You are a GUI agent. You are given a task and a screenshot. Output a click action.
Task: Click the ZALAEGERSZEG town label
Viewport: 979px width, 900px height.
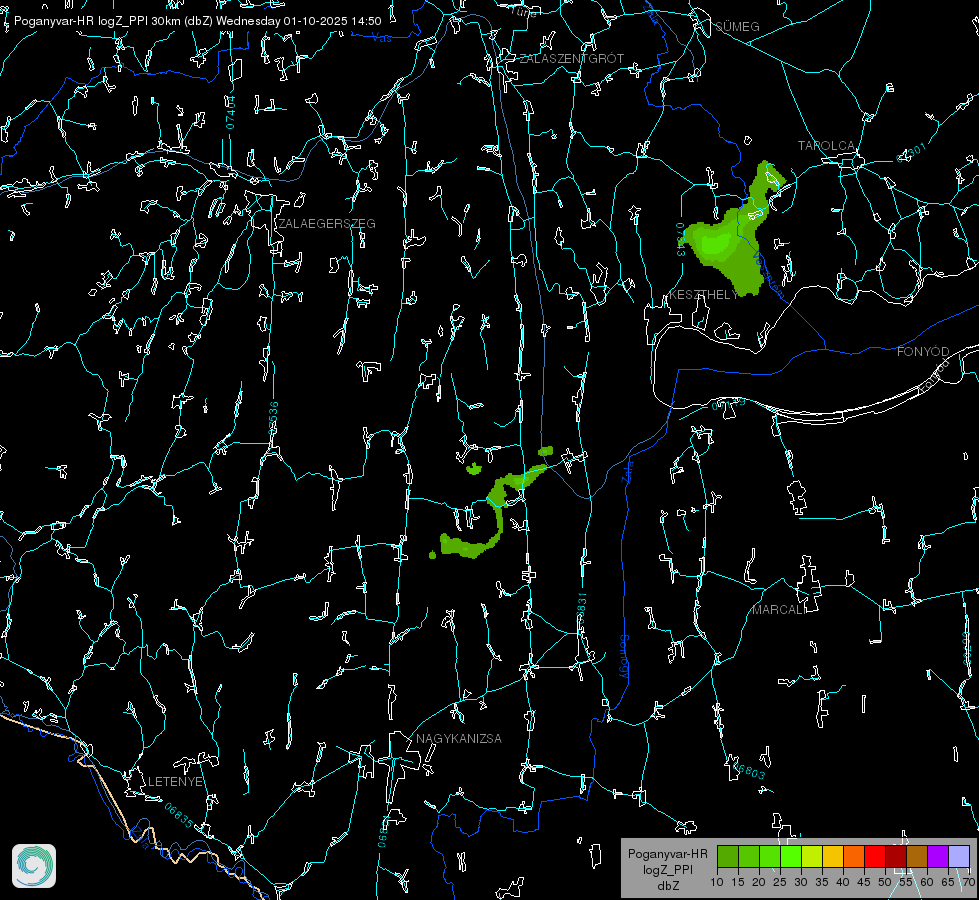coord(327,223)
